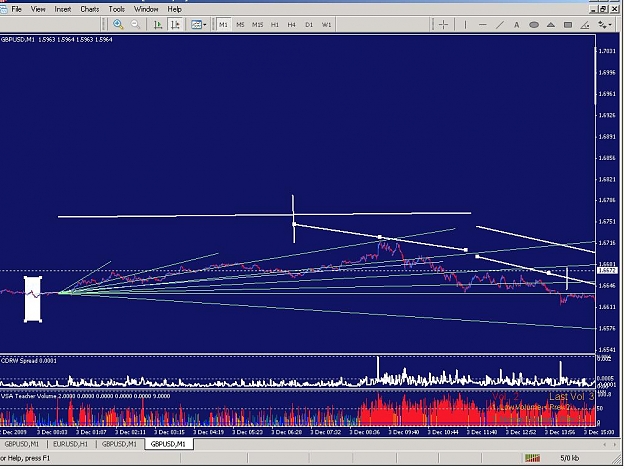Select the ellipse drawing tool

coord(534,25)
